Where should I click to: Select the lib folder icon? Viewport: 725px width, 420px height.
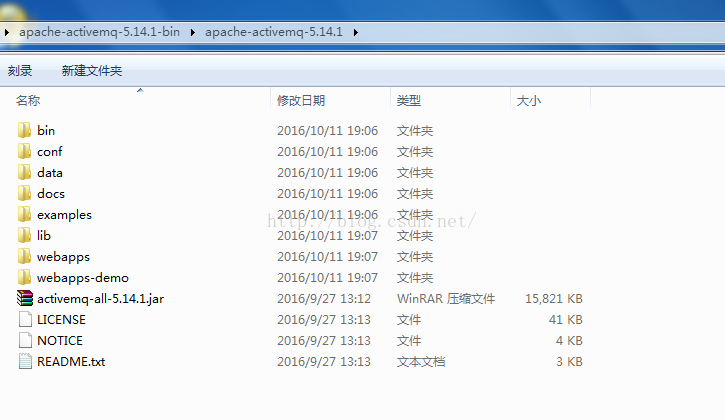pos(25,235)
